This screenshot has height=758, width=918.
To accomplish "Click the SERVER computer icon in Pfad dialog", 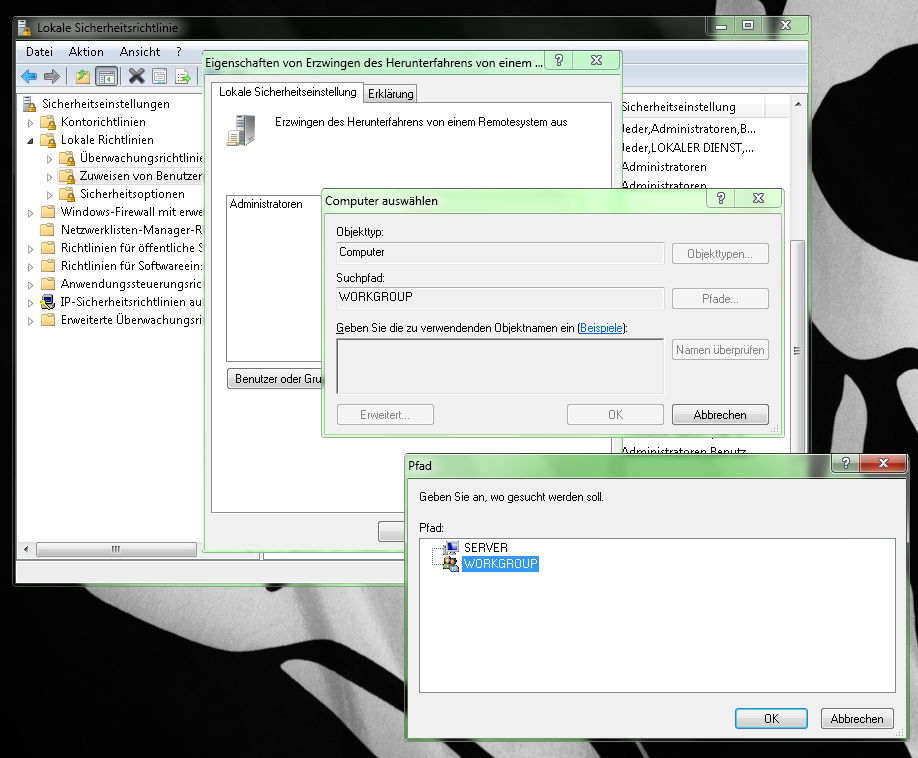I will click(x=451, y=548).
